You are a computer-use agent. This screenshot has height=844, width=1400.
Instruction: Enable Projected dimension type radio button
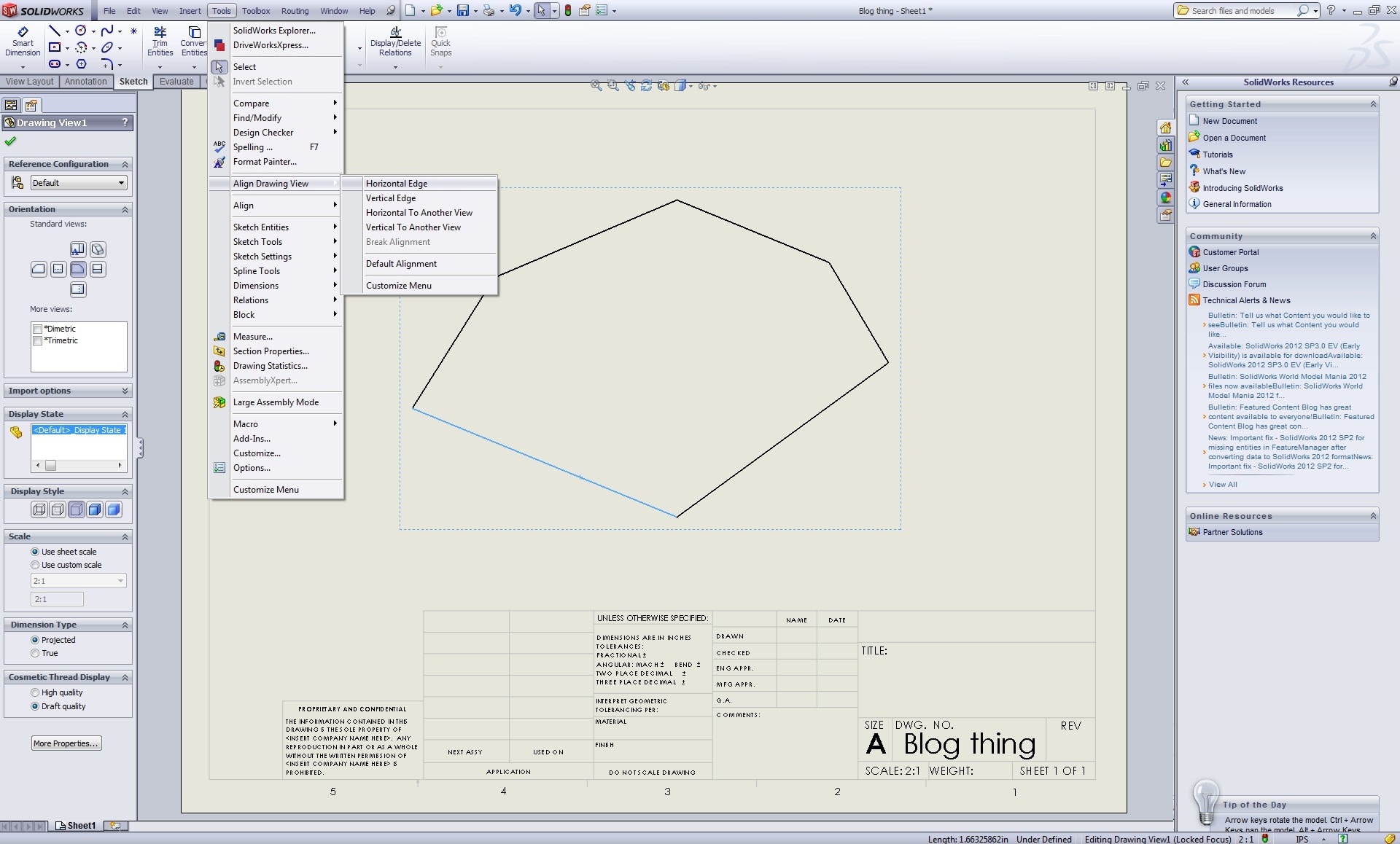click(x=36, y=639)
